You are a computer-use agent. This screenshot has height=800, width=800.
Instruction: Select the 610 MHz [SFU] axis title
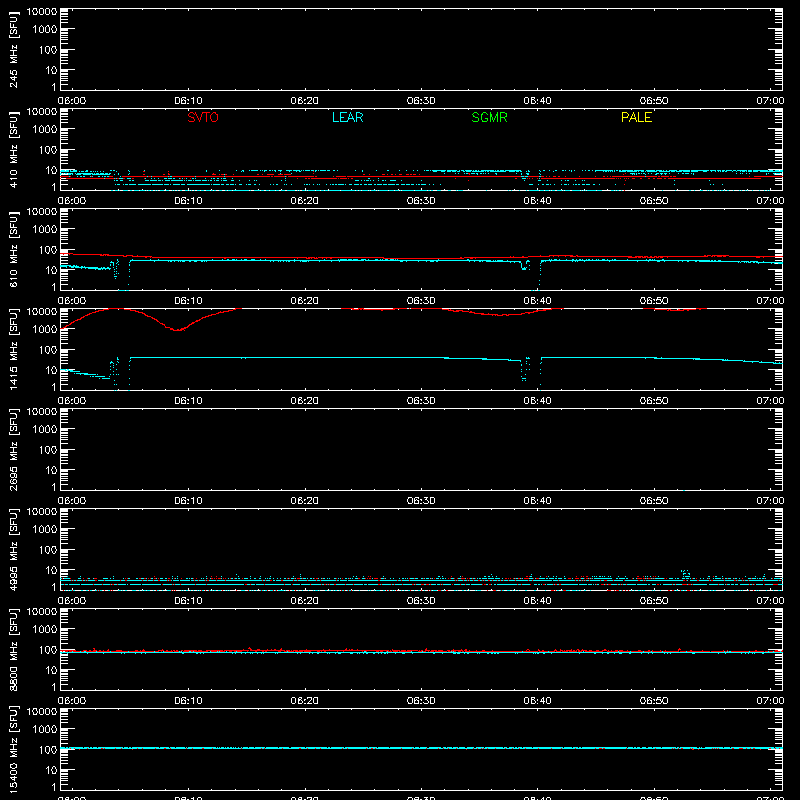pos(13,249)
